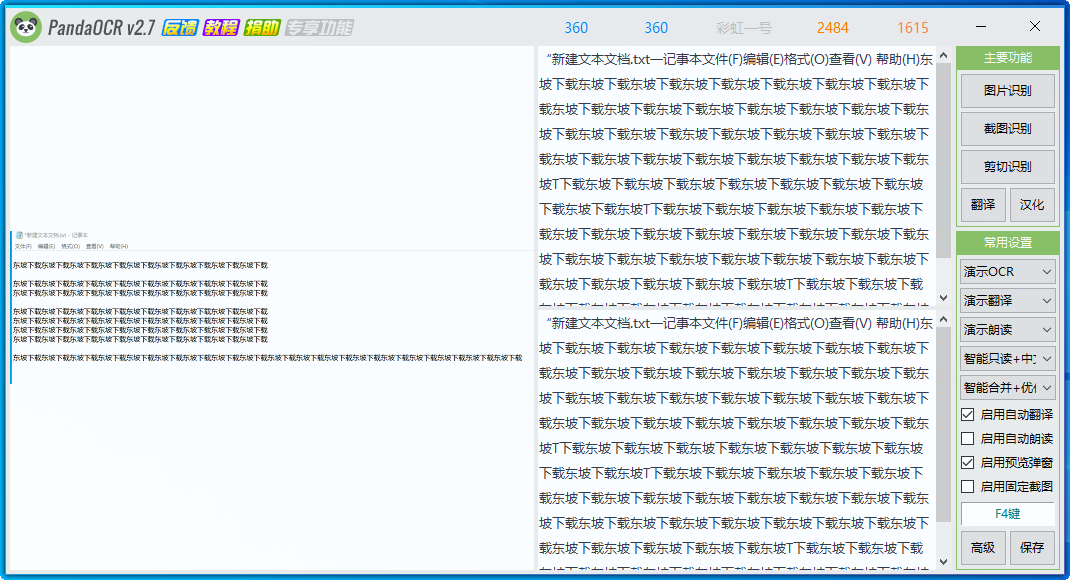The image size is (1070, 580).
Task: Open the 演示翻译 dropdown
Action: pyautogui.click(x=1007, y=300)
